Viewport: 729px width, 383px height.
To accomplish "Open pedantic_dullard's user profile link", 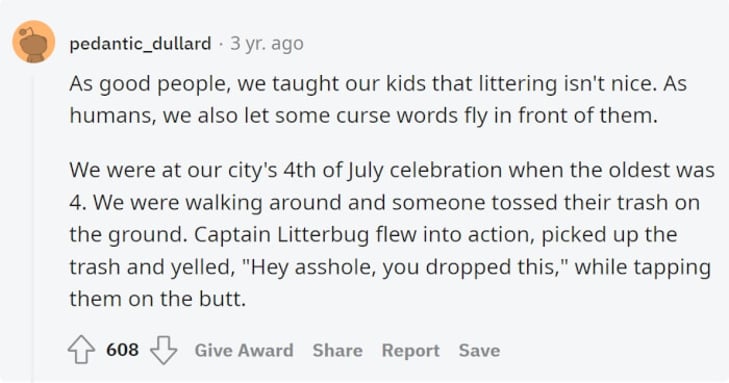I will (140, 44).
